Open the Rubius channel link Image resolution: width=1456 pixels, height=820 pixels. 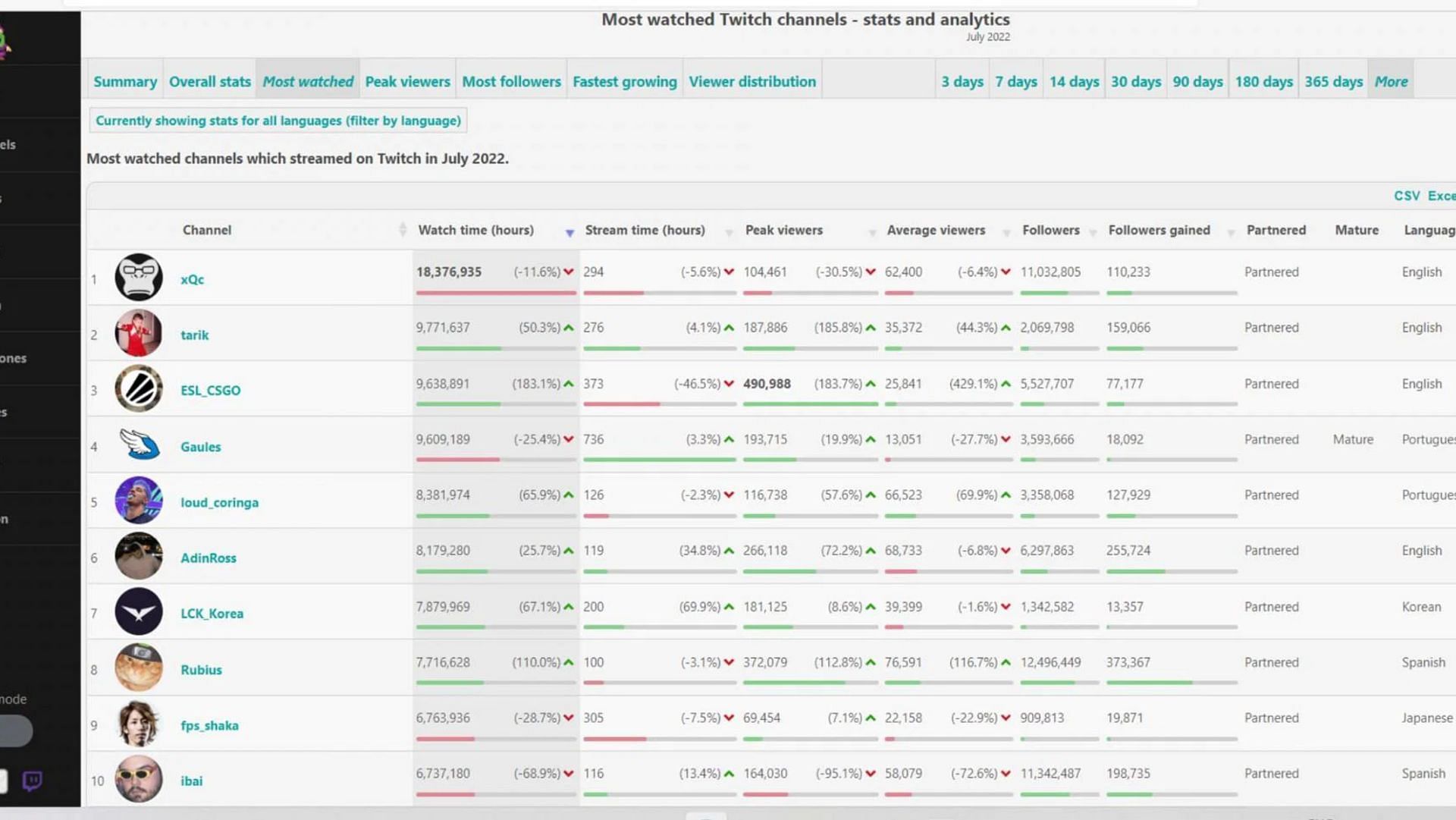[x=201, y=670]
